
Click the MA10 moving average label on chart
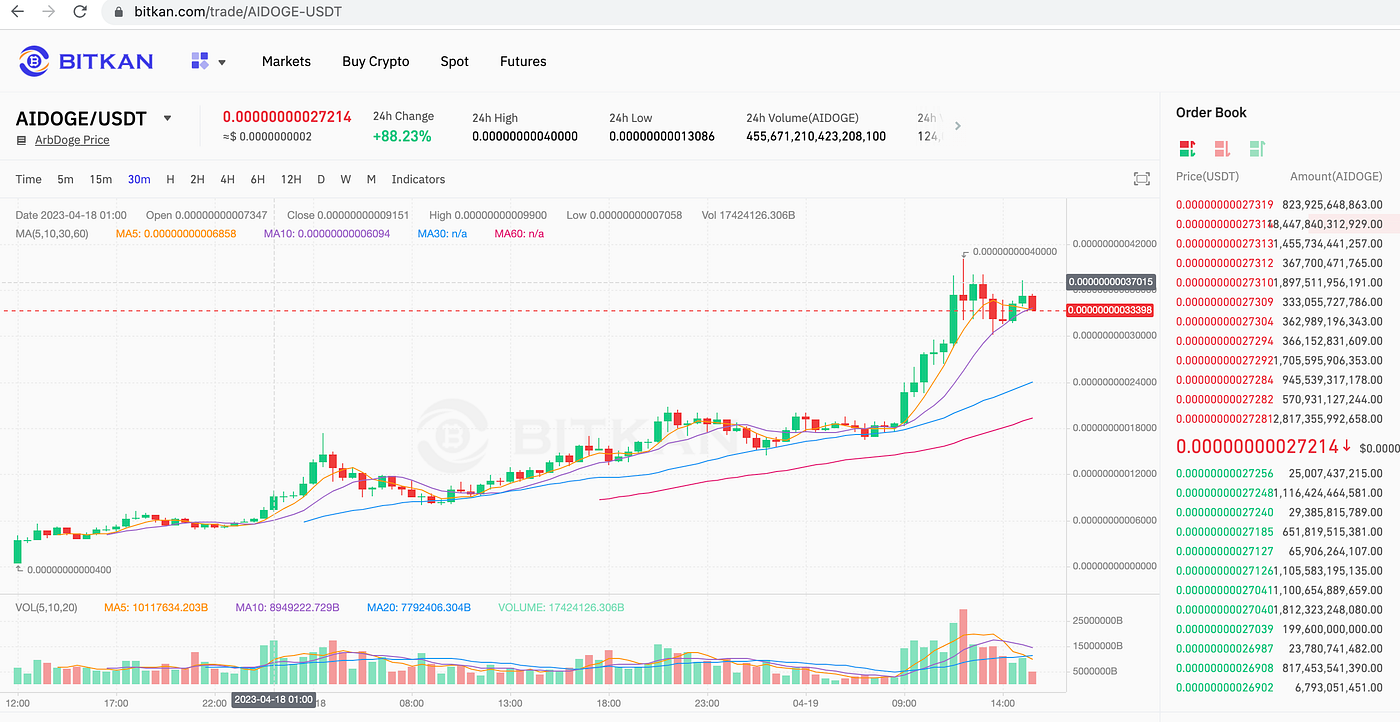point(326,233)
